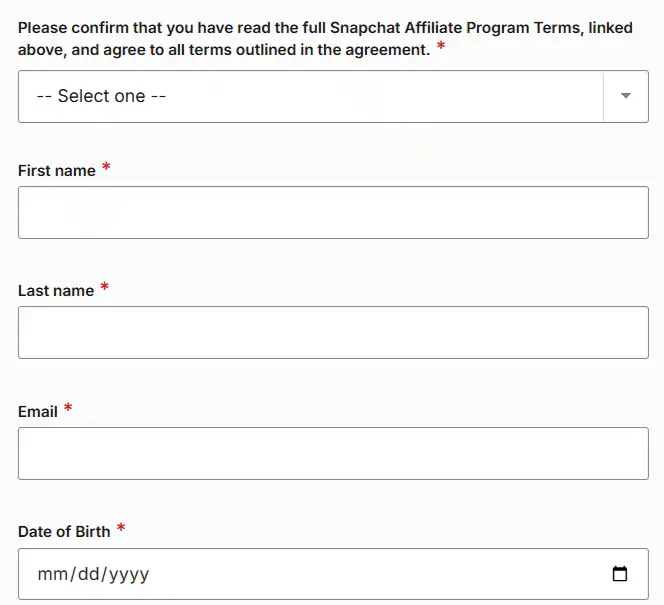Open the "-- Select one --" terms confirmation box
Screen dimensions: 664x605
(x=310, y=96)
